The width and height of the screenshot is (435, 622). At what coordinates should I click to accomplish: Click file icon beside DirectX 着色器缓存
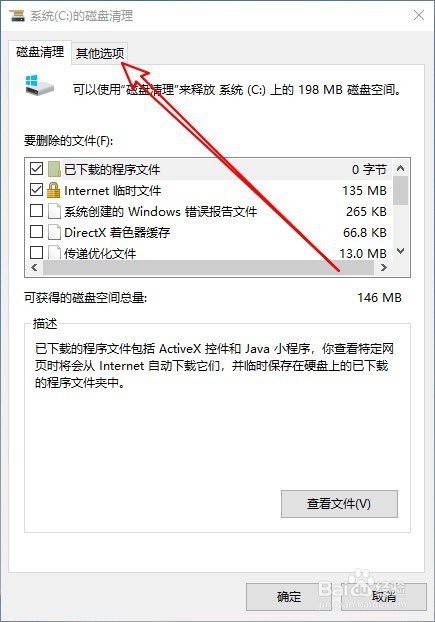click(54, 232)
